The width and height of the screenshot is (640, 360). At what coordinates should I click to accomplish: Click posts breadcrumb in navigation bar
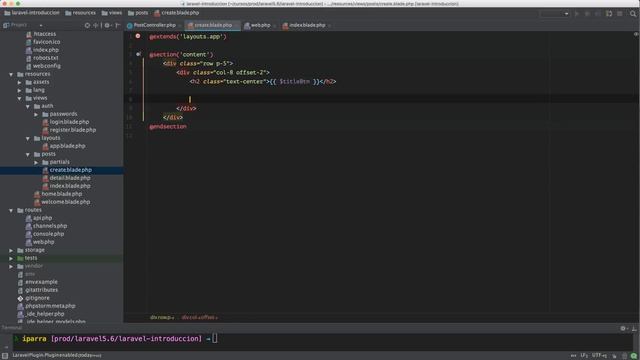point(138,13)
